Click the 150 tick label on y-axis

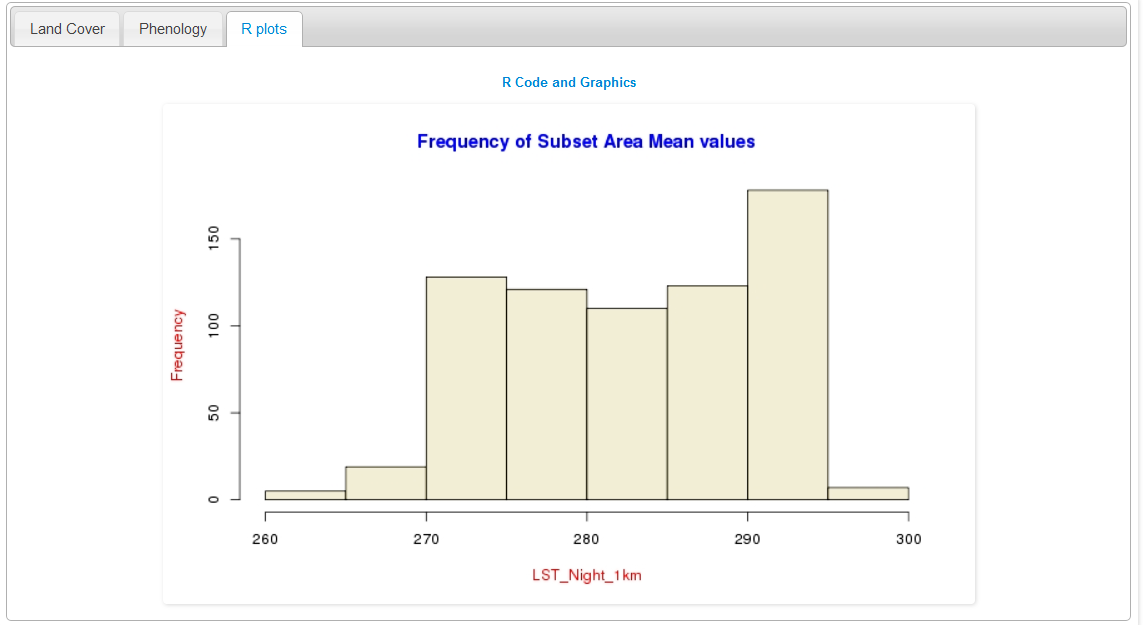212,240
